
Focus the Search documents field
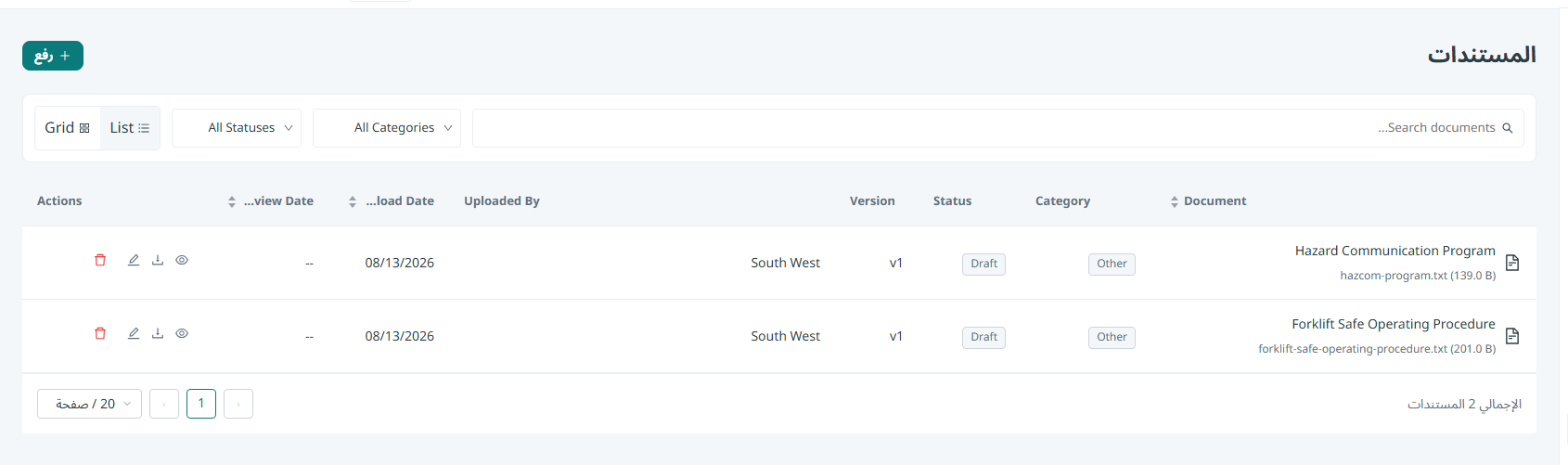click(x=998, y=128)
